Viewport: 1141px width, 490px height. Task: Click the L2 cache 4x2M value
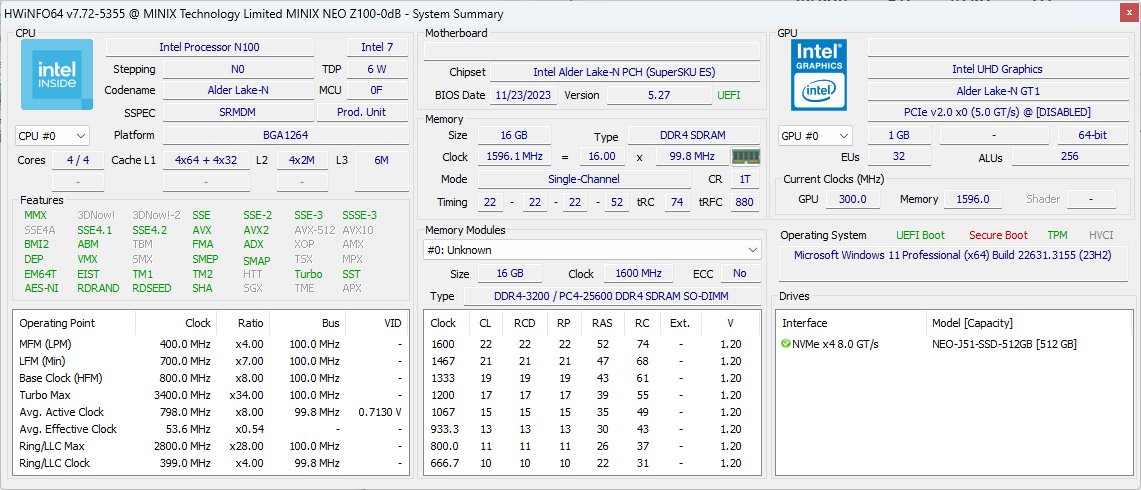pos(301,160)
